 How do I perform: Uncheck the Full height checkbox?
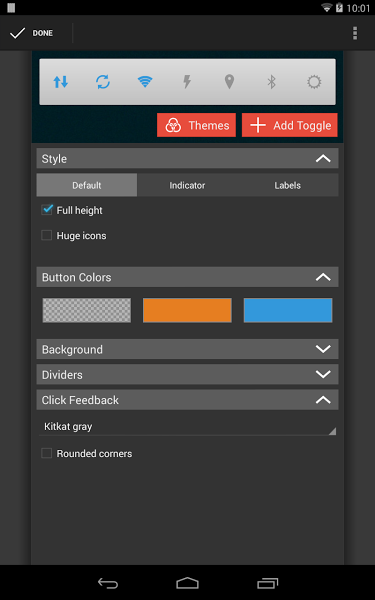[x=47, y=210]
